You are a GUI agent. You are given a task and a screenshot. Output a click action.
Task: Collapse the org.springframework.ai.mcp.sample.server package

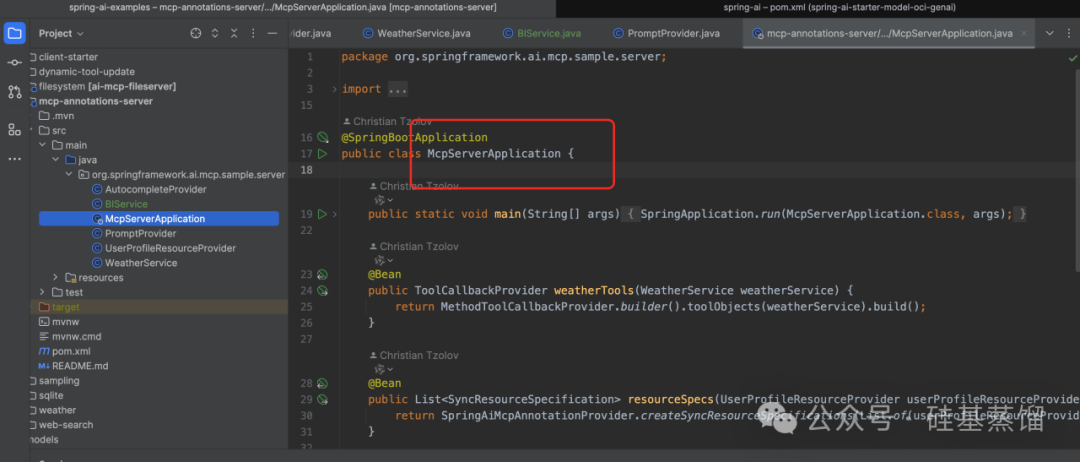(69, 174)
